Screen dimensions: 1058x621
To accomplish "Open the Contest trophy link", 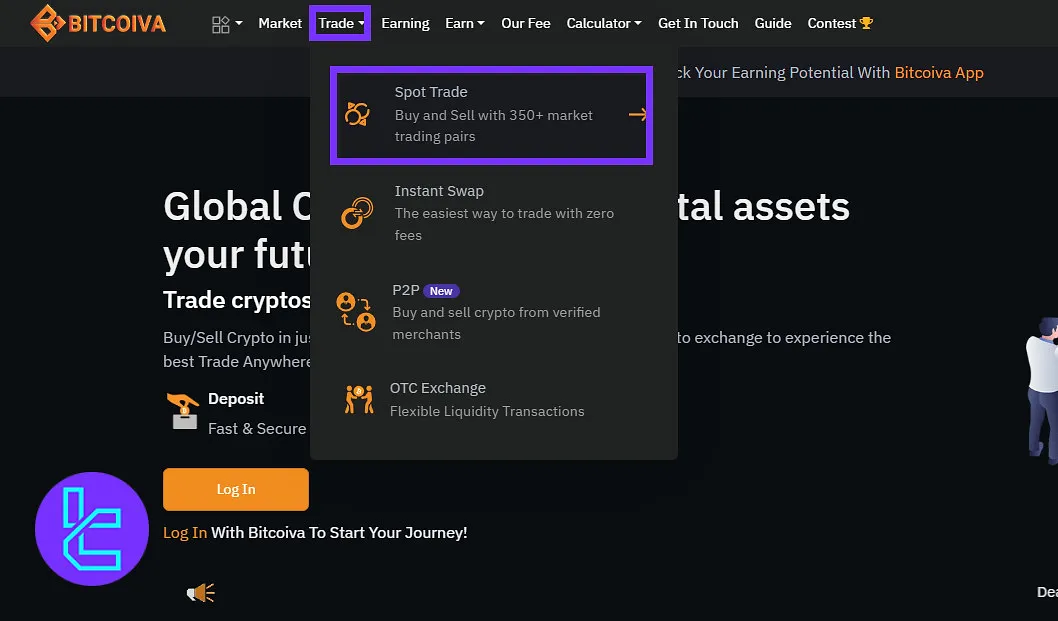I will click(840, 23).
